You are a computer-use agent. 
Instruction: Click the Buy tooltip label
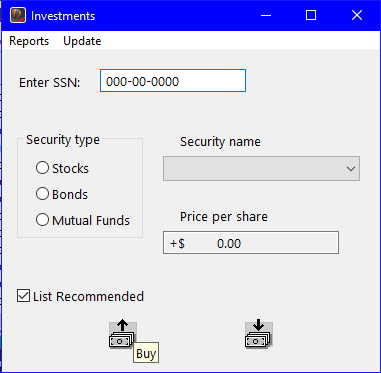pyautogui.click(x=146, y=353)
